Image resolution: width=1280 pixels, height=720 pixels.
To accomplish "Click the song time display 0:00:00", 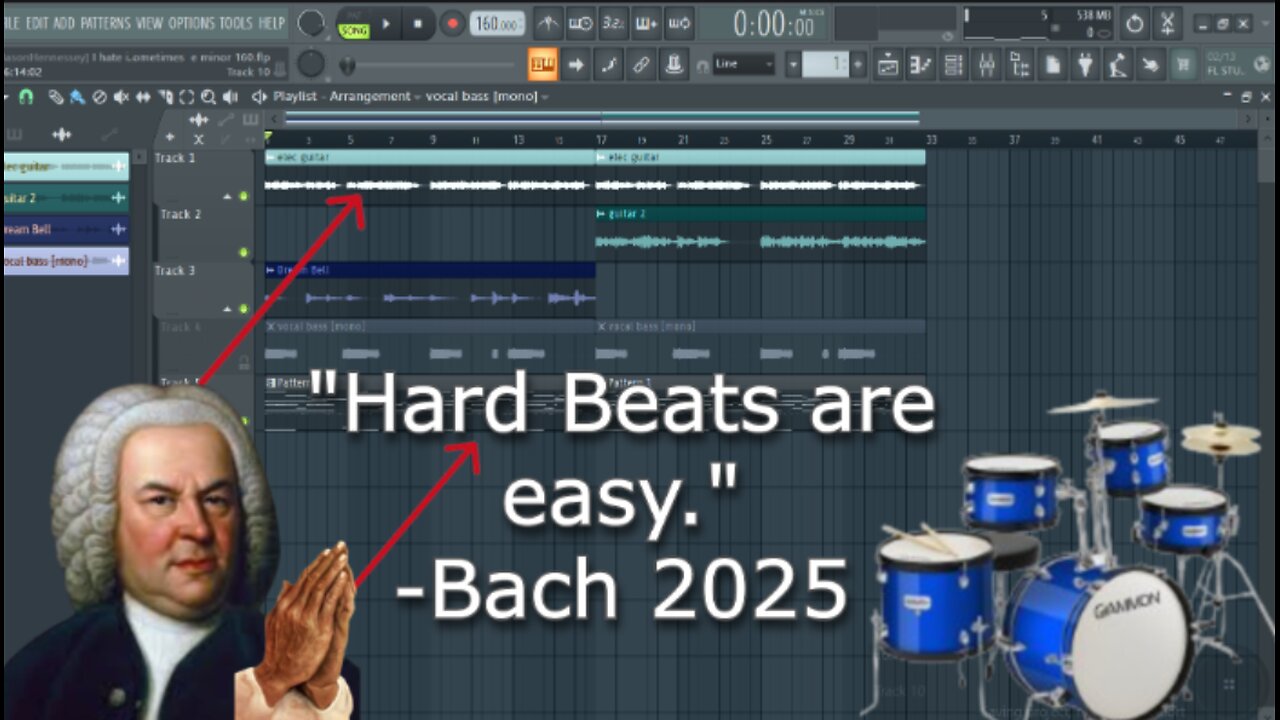I will (x=774, y=23).
